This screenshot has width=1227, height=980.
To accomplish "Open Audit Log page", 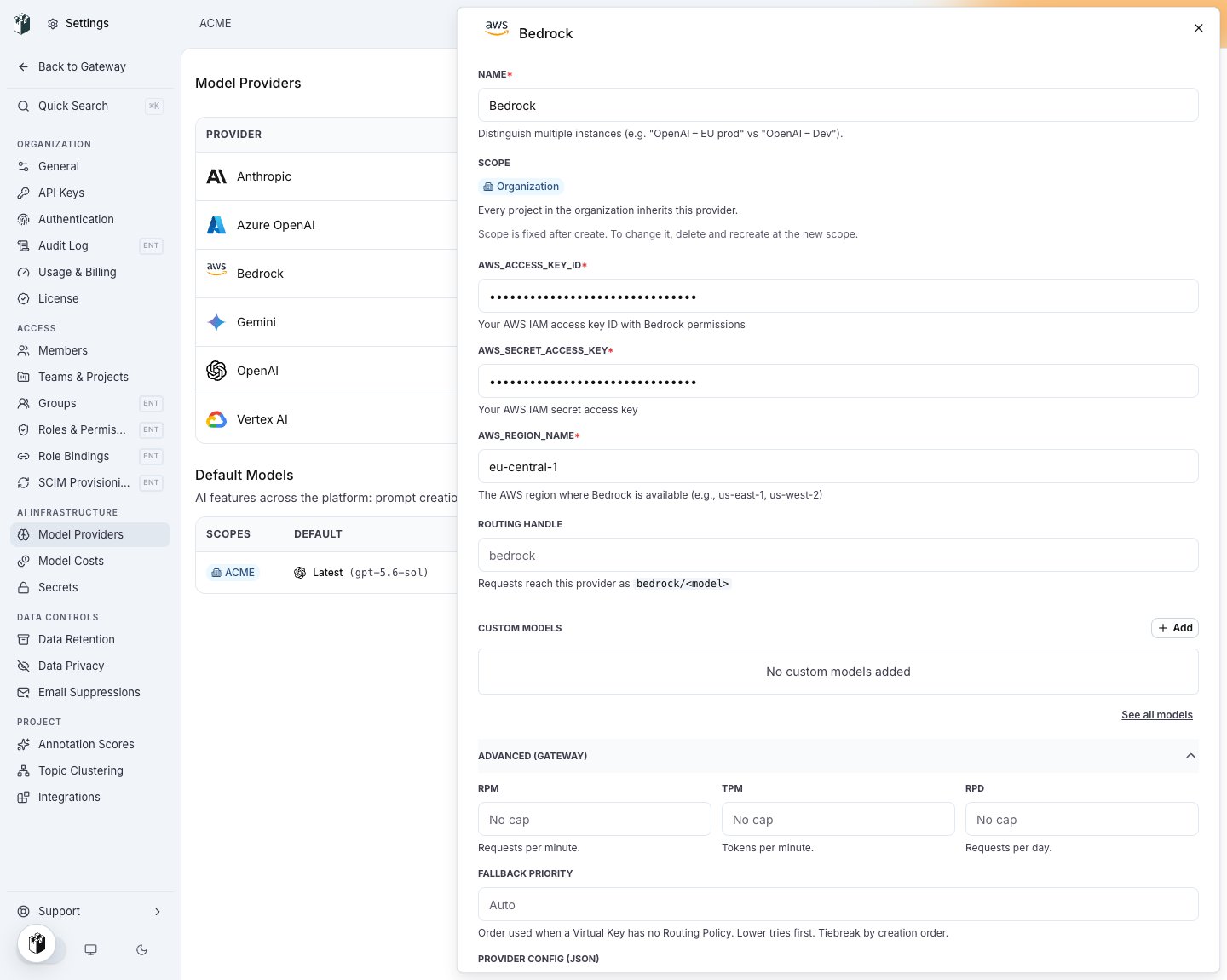I will (x=90, y=245).
